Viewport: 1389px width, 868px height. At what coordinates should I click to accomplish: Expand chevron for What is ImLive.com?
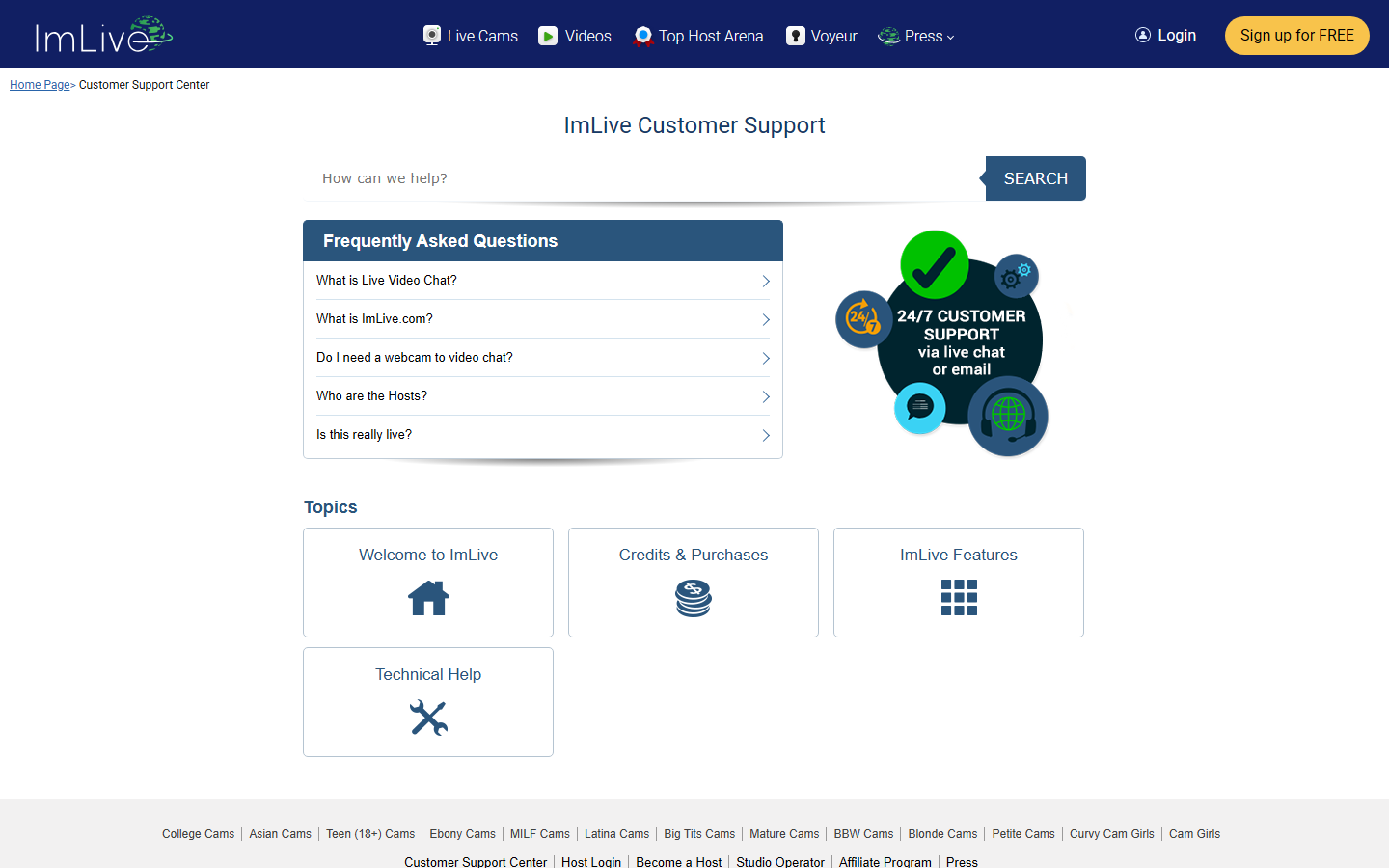[766, 319]
